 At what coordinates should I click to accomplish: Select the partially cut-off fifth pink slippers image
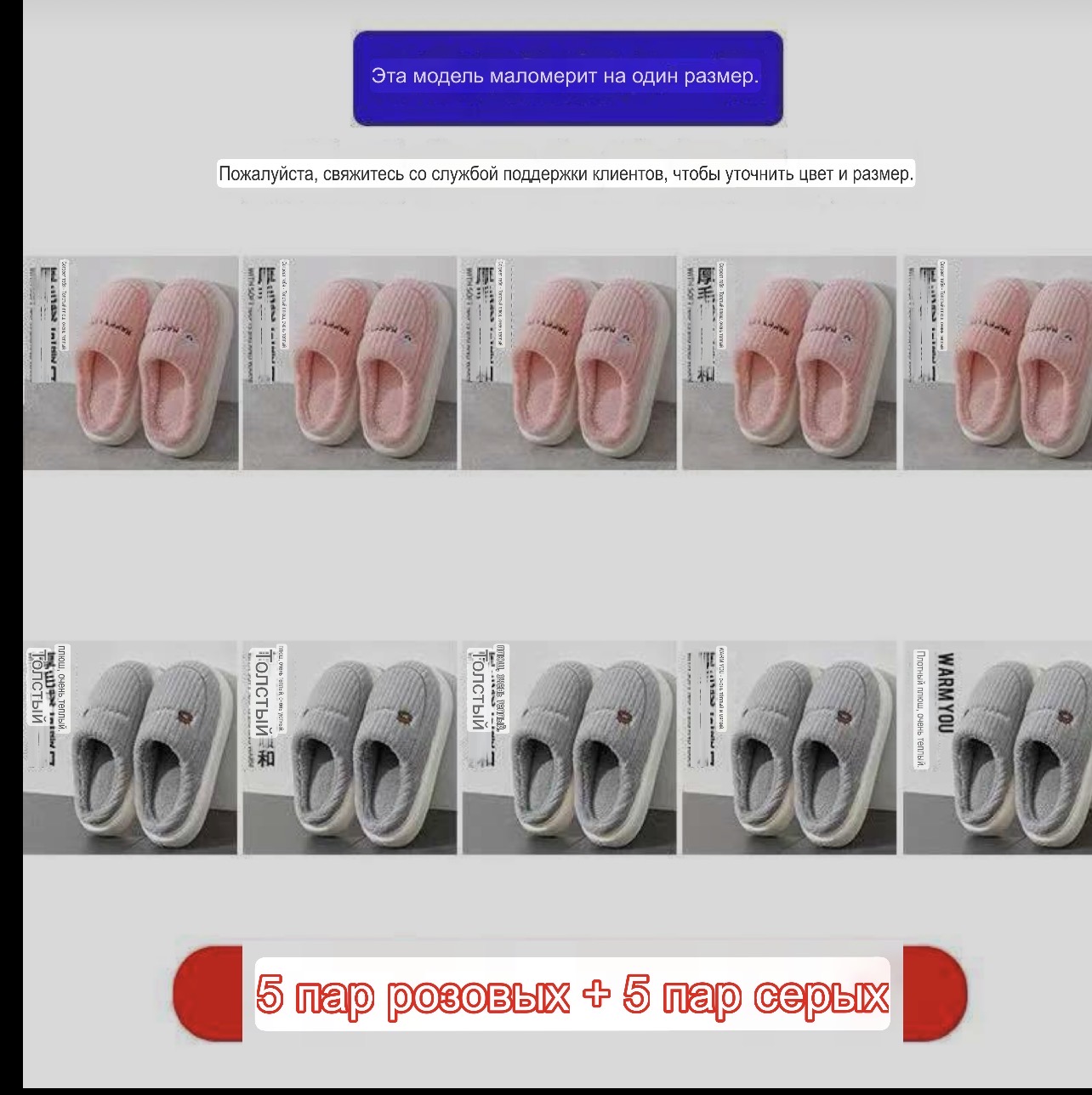[x=997, y=362]
